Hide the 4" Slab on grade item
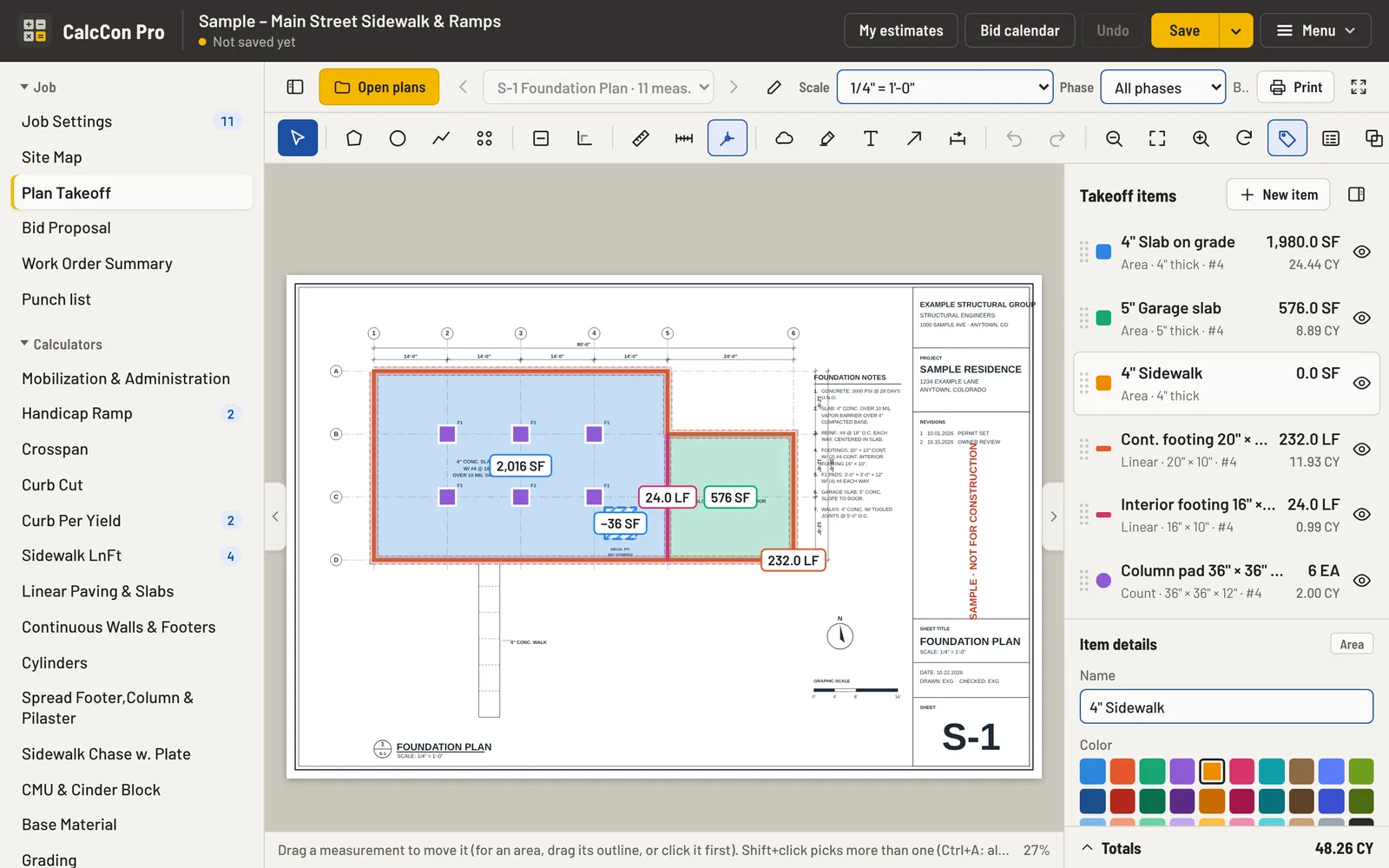Viewport: 1389px width, 868px height. [1362, 252]
